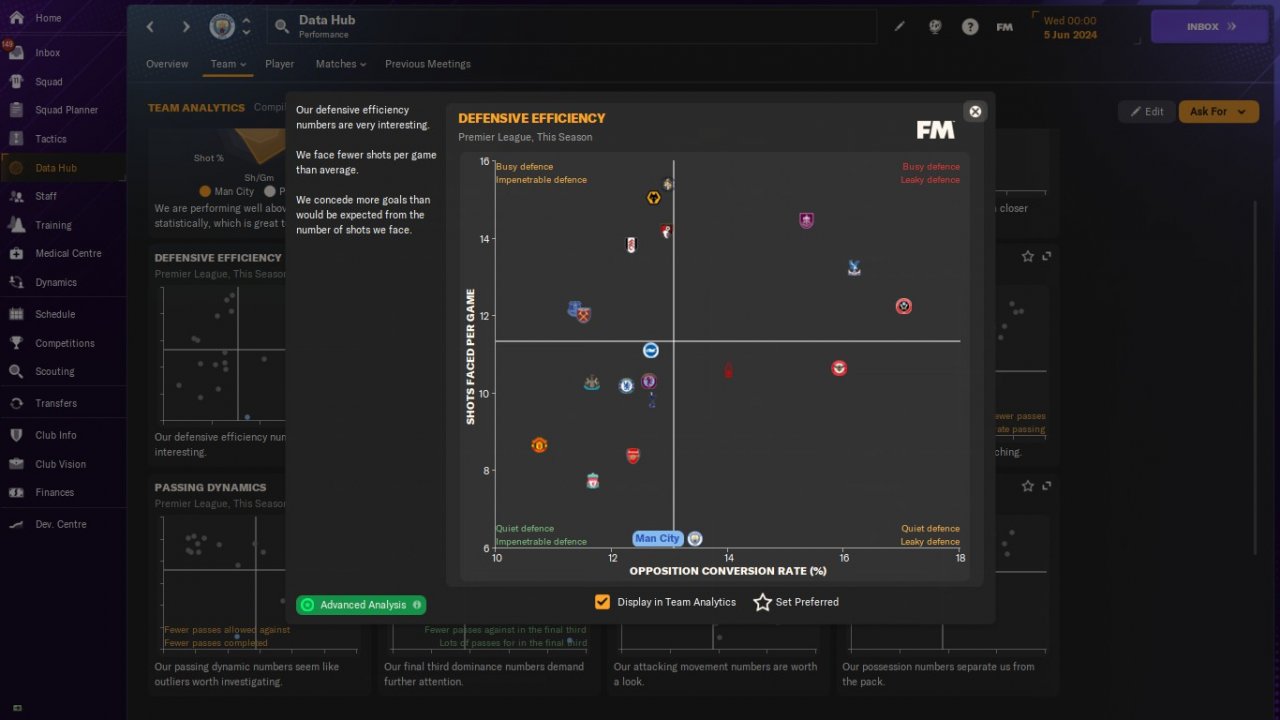Click the back navigation arrow
Image resolution: width=1280 pixels, height=720 pixels.
(151, 27)
